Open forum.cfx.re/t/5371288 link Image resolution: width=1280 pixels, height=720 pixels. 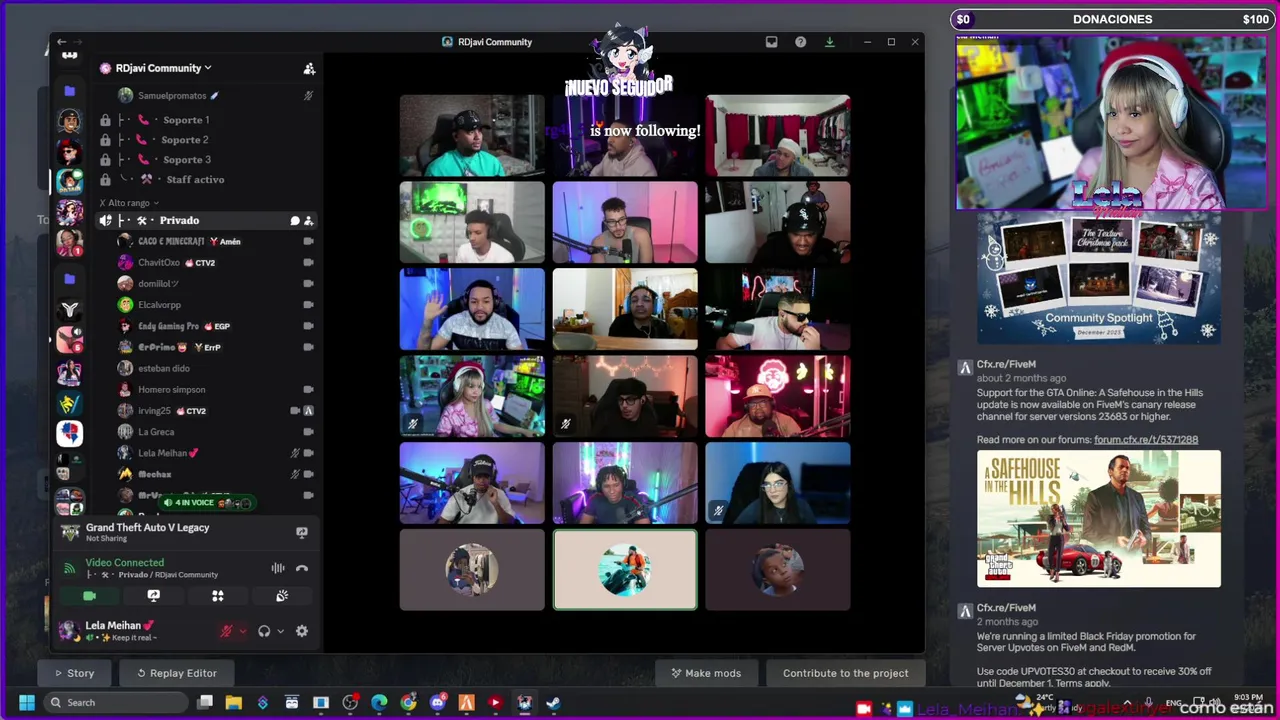pos(1145,440)
